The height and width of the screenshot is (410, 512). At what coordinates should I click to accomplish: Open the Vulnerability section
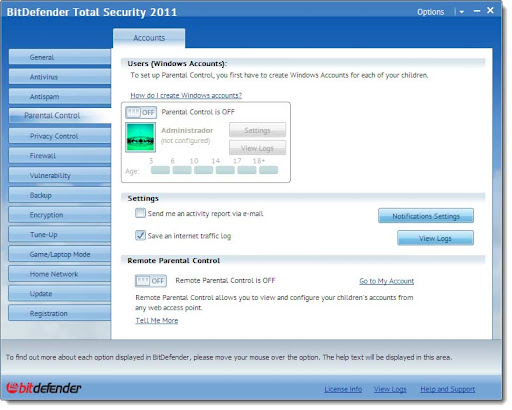[59, 175]
